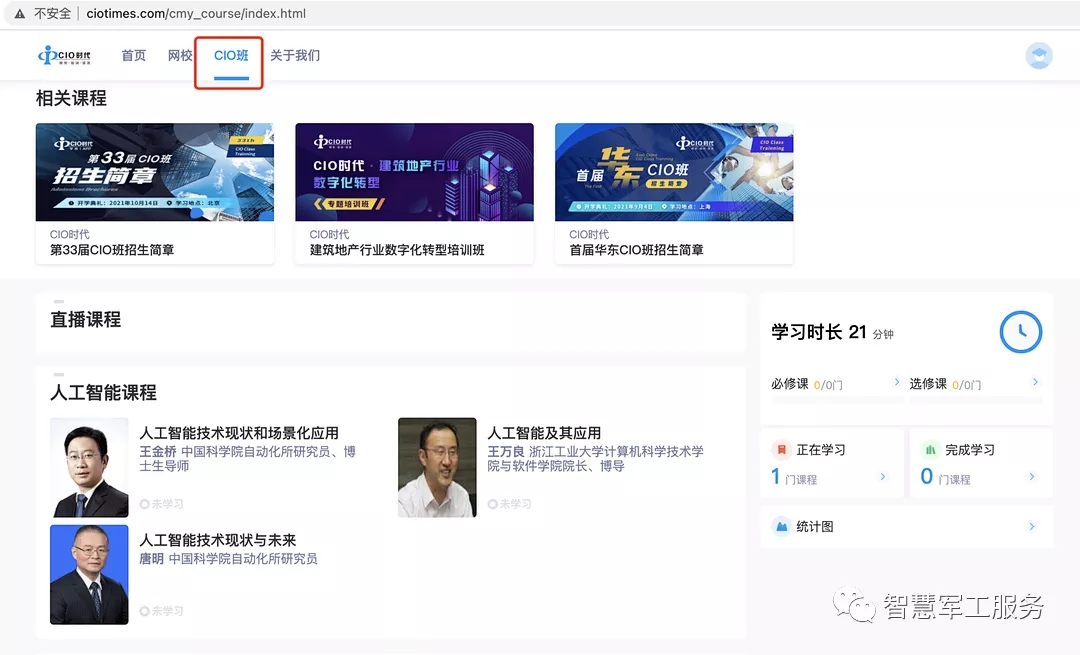This screenshot has height=655, width=1080.
Task: Click the red 正在学习 bookmark icon
Action: point(781,450)
